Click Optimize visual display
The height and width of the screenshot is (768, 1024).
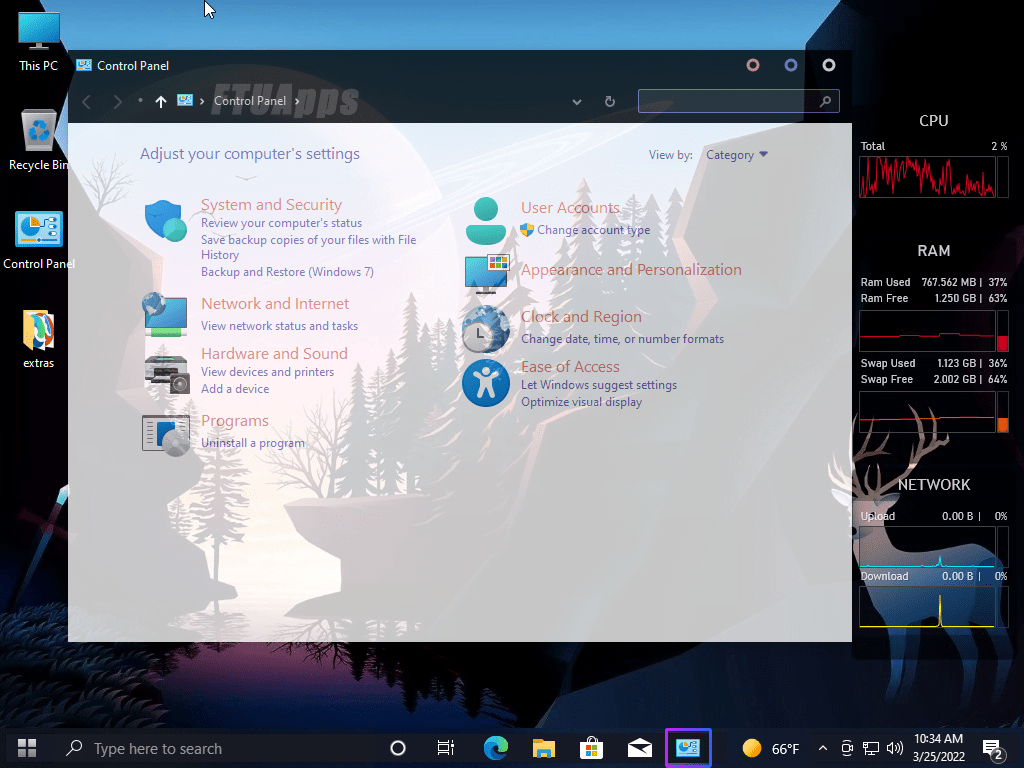point(581,402)
